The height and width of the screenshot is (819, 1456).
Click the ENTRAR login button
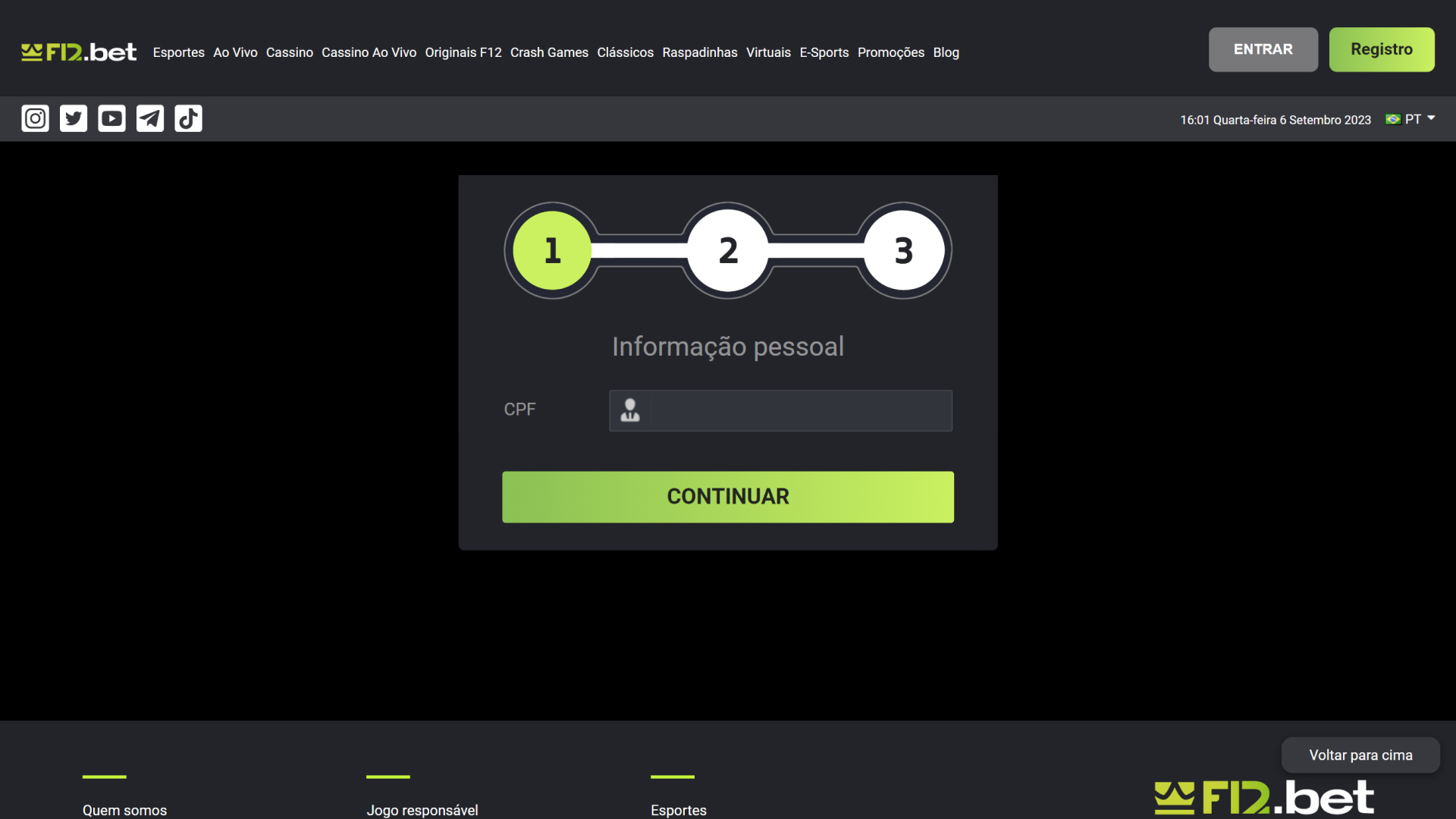click(x=1263, y=49)
